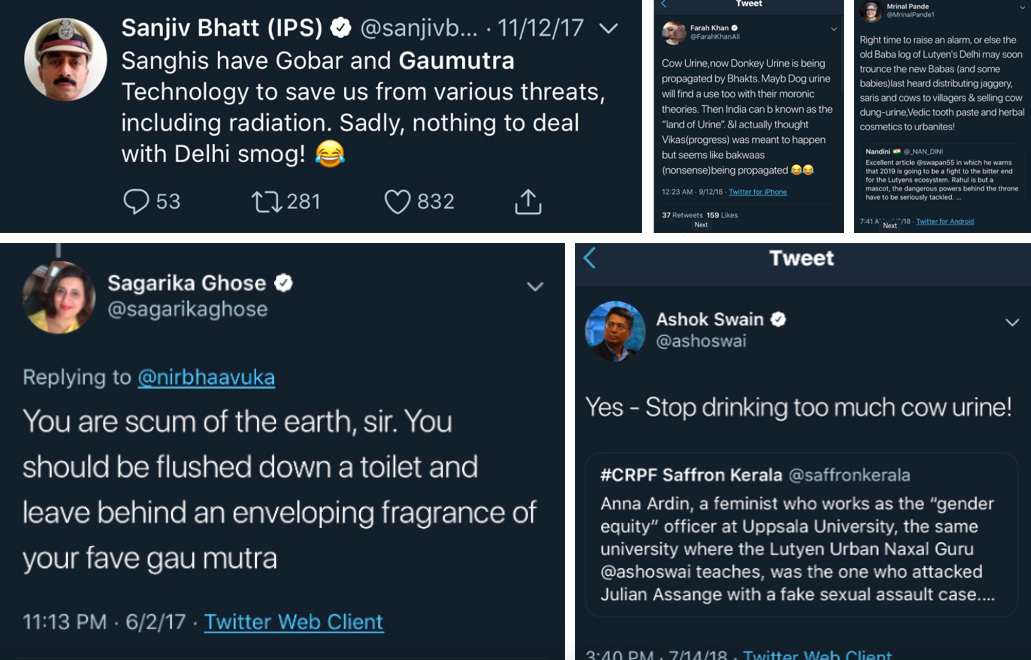
Task: Click Mrinal Pande's profile avatar
Action: pos(871,11)
